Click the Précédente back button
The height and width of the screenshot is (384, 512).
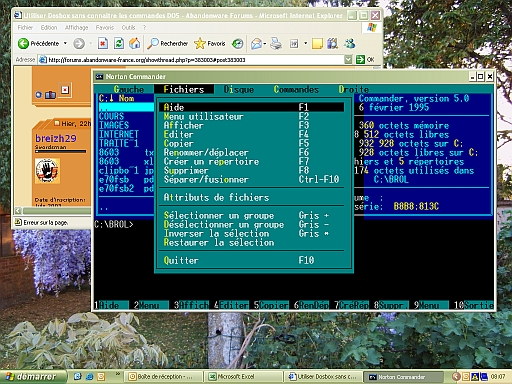(x=38, y=43)
